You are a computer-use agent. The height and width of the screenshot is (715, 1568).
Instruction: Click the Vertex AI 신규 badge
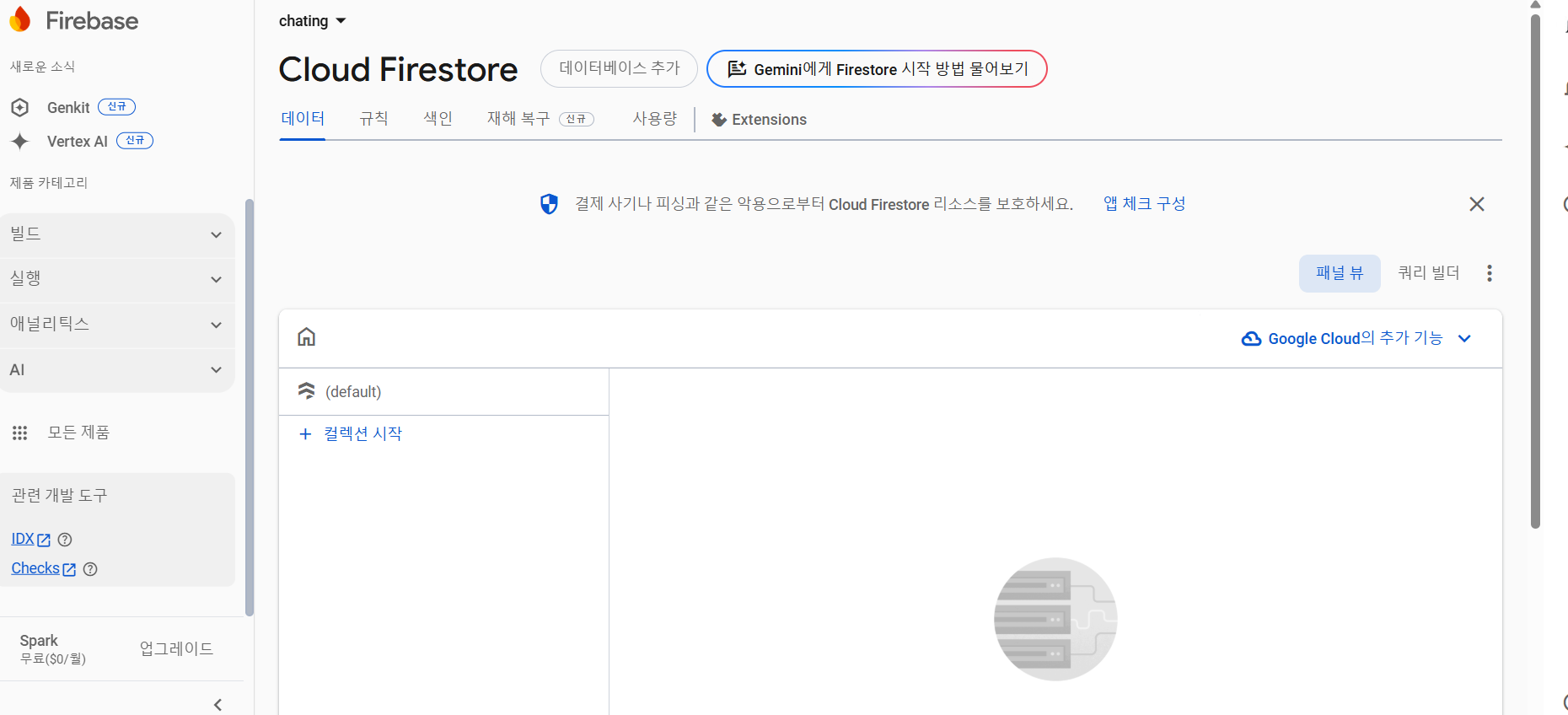click(135, 141)
